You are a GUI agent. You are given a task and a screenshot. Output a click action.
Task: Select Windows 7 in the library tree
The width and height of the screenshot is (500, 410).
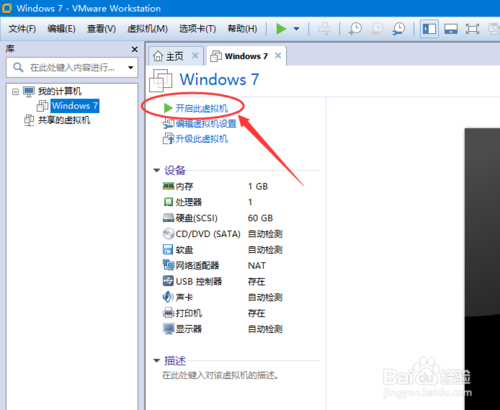pyautogui.click(x=75, y=106)
